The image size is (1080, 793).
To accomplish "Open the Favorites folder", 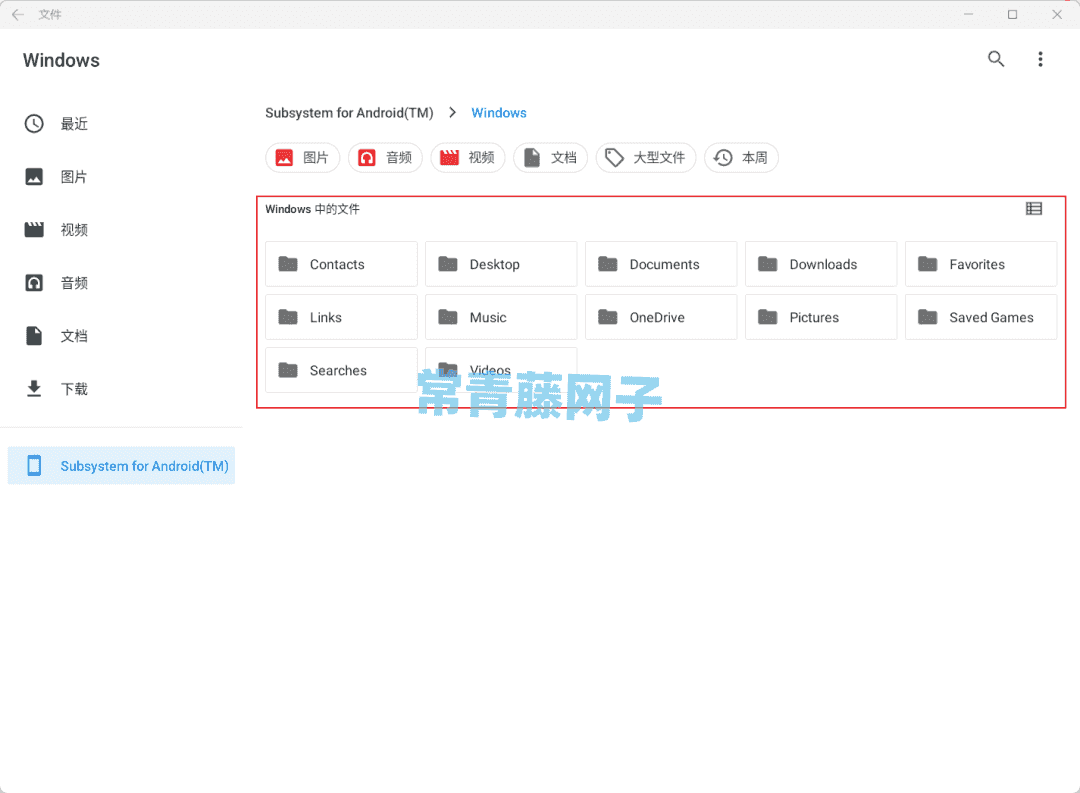I will coord(981,265).
